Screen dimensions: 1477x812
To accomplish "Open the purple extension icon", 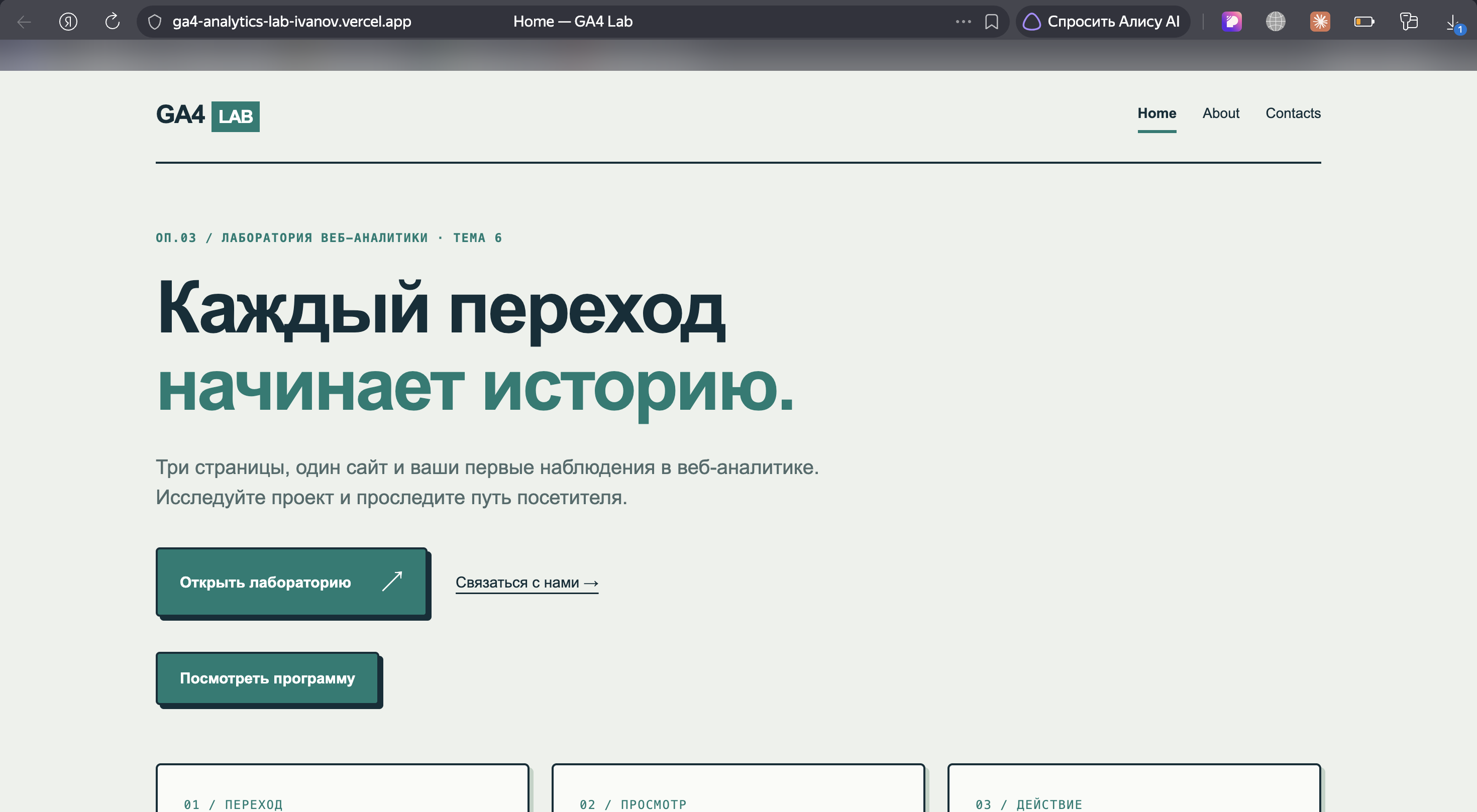I will pos(1232,22).
